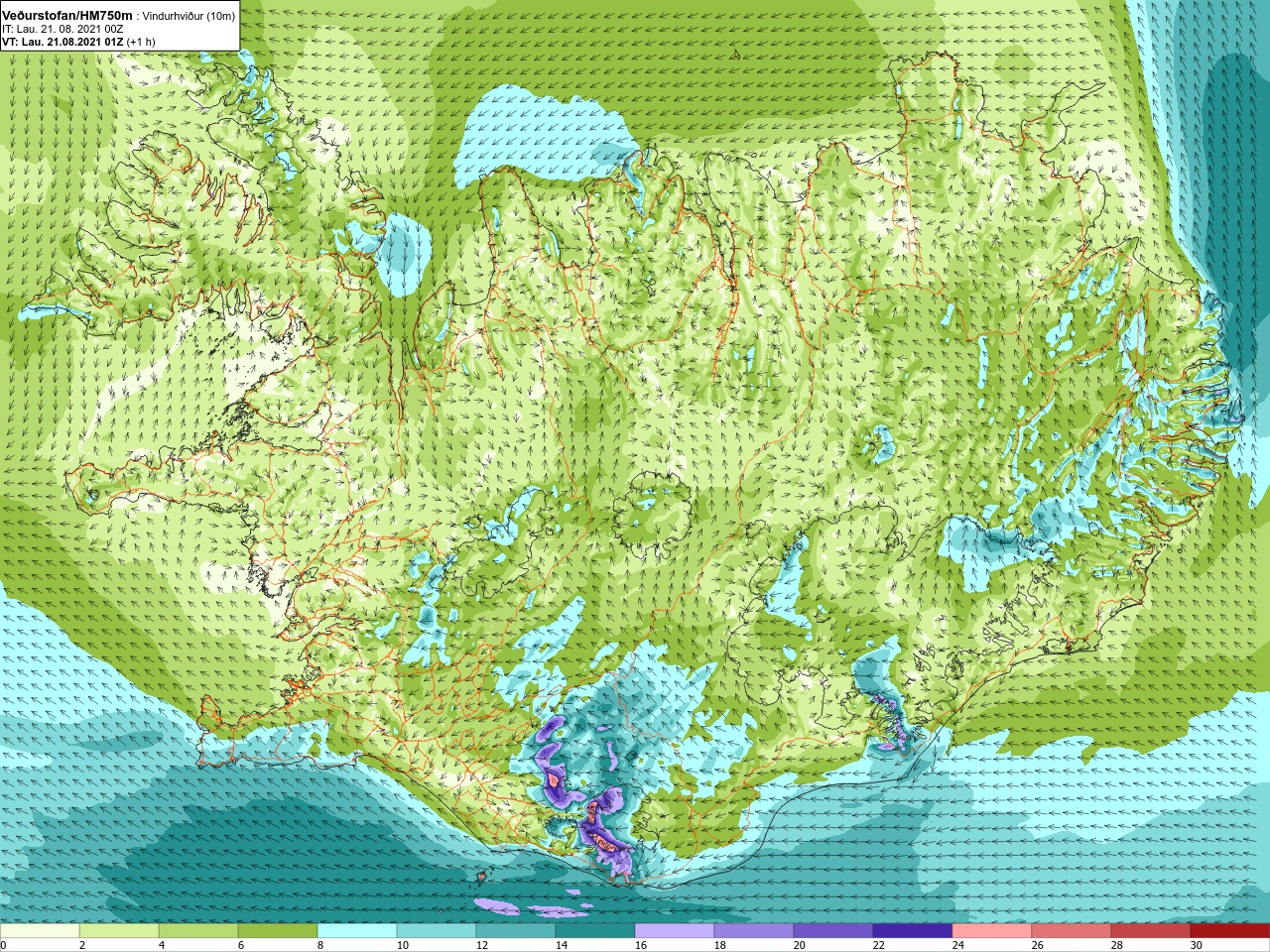Click the legend scale label '16'
Viewport: 1270px width, 952px height.
coord(641,945)
